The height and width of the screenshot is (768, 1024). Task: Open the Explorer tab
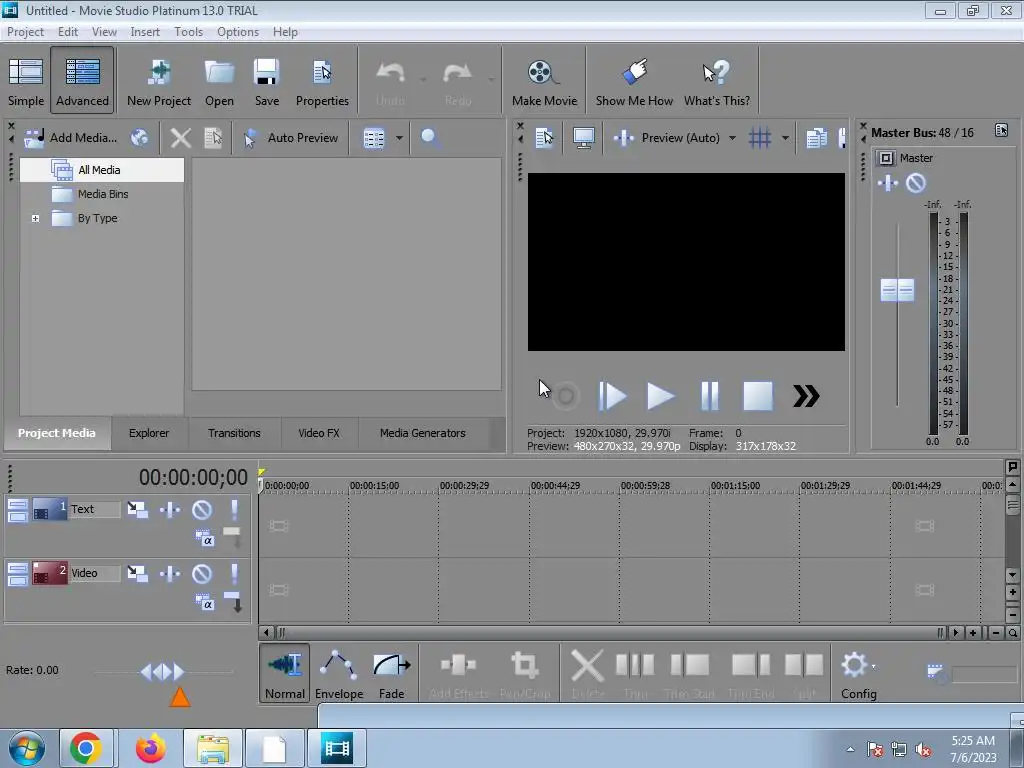point(149,433)
